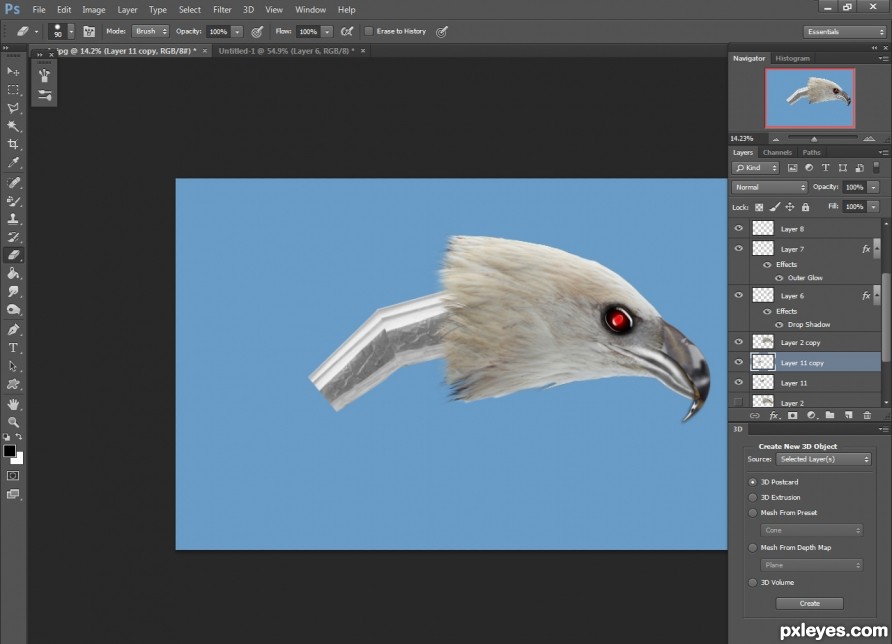Select 3D Extrusion radio button
The width and height of the screenshot is (892, 644).
(753, 497)
